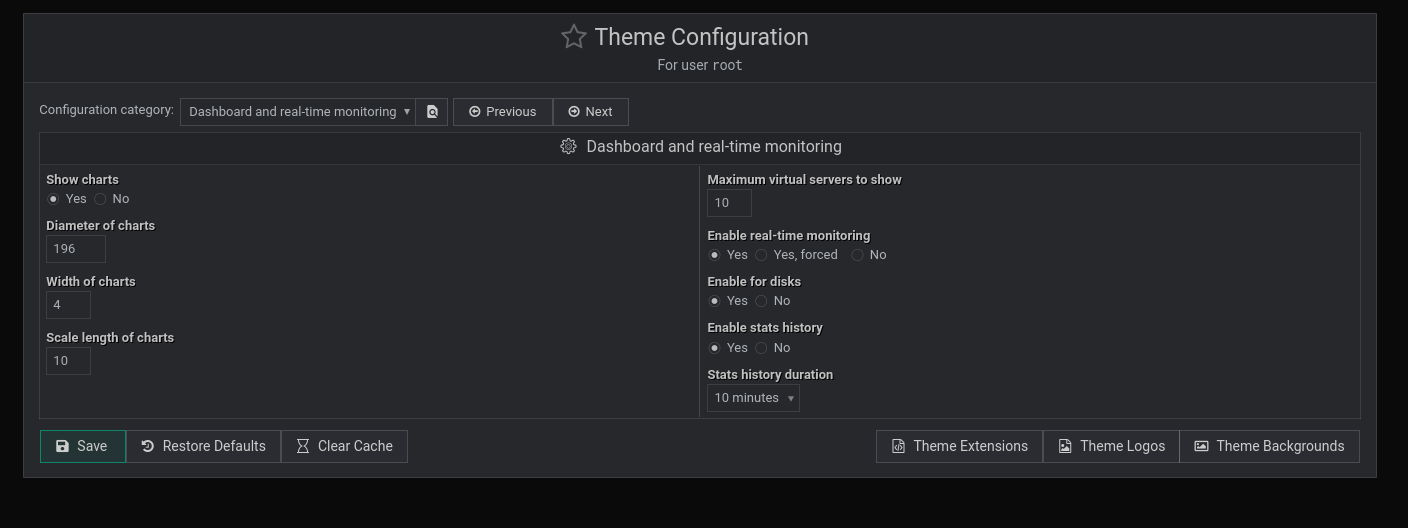Click the Theme Backgrounds image icon

[x=1201, y=446]
